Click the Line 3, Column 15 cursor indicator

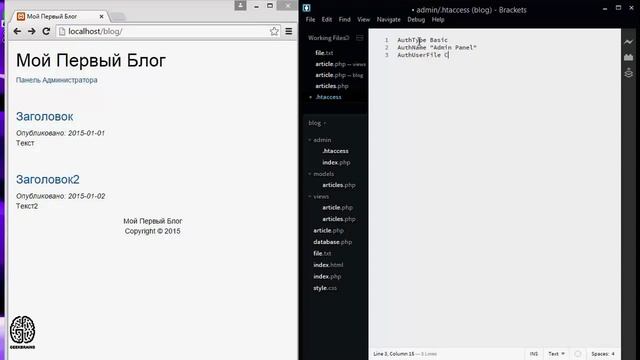pyautogui.click(x=393, y=354)
